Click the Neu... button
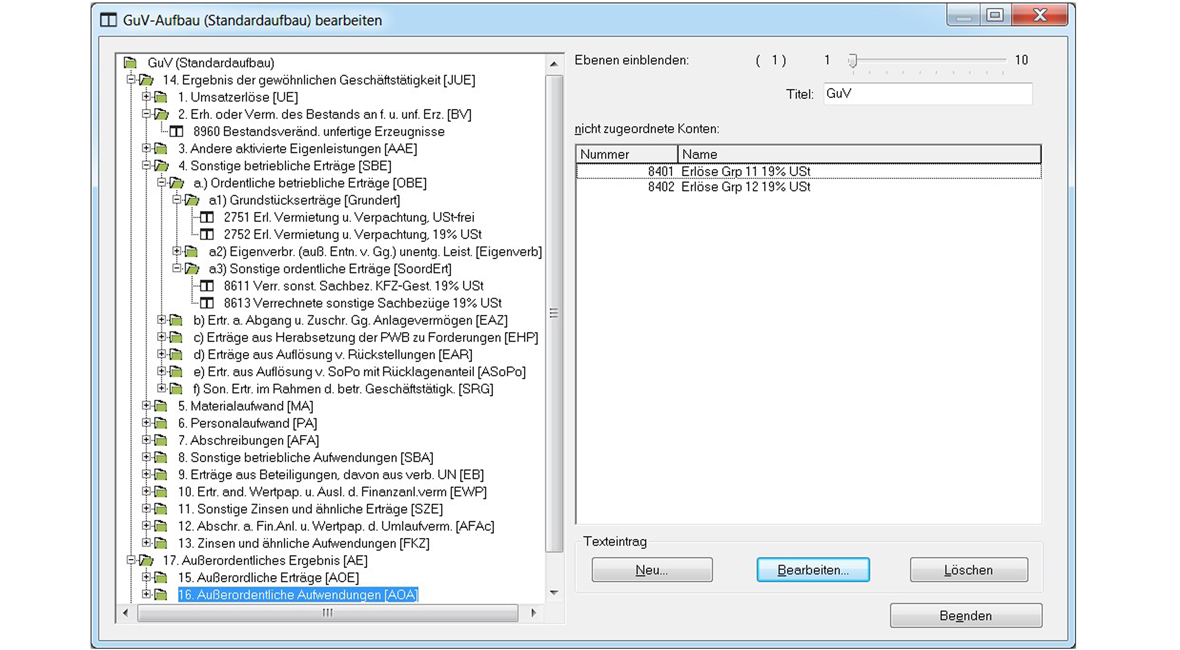 [651, 570]
